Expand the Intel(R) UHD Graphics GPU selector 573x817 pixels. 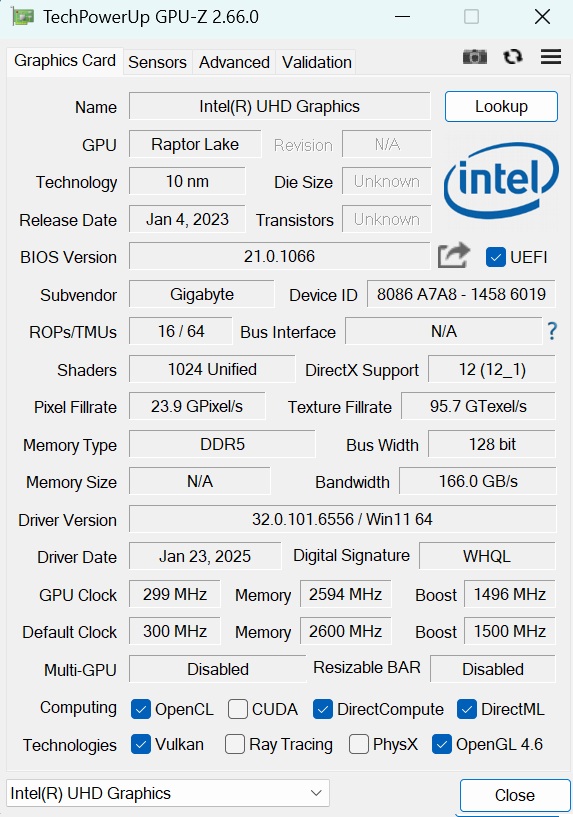[168, 793]
